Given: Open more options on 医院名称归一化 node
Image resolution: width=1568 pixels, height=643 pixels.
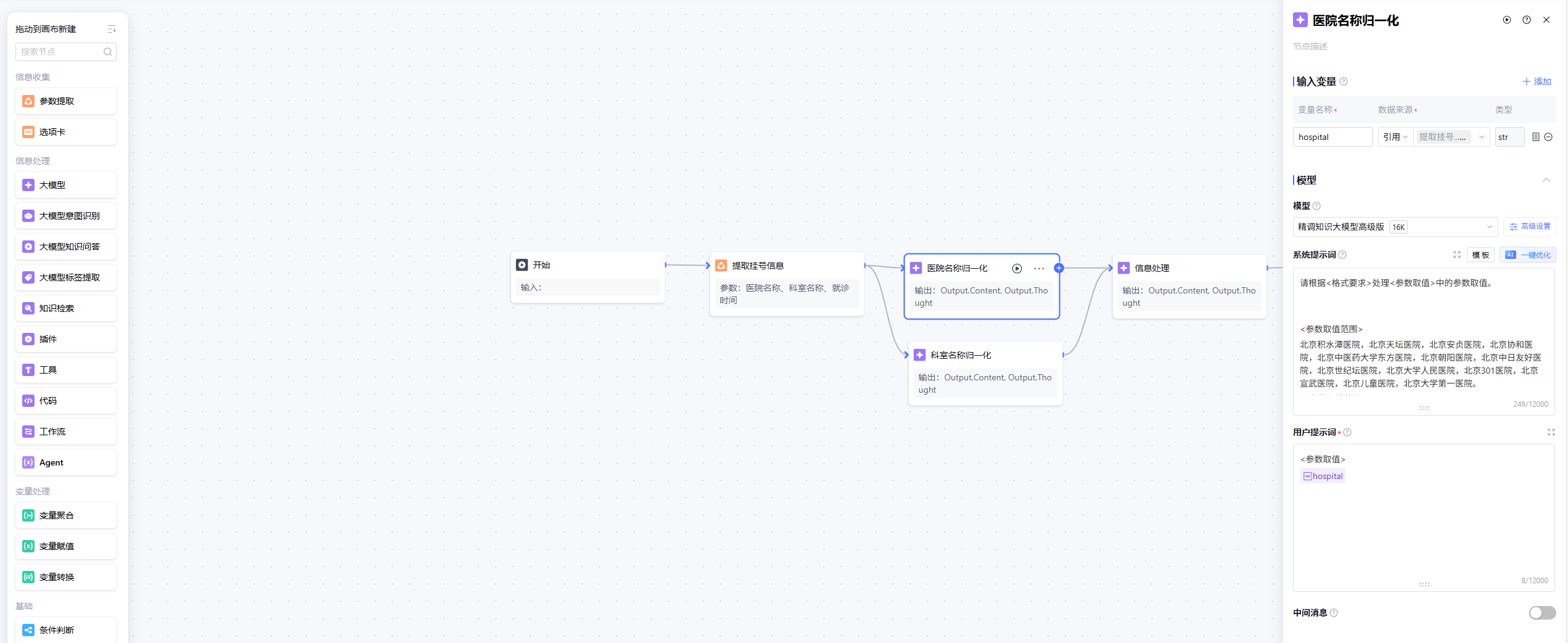Looking at the screenshot, I should click(1039, 268).
